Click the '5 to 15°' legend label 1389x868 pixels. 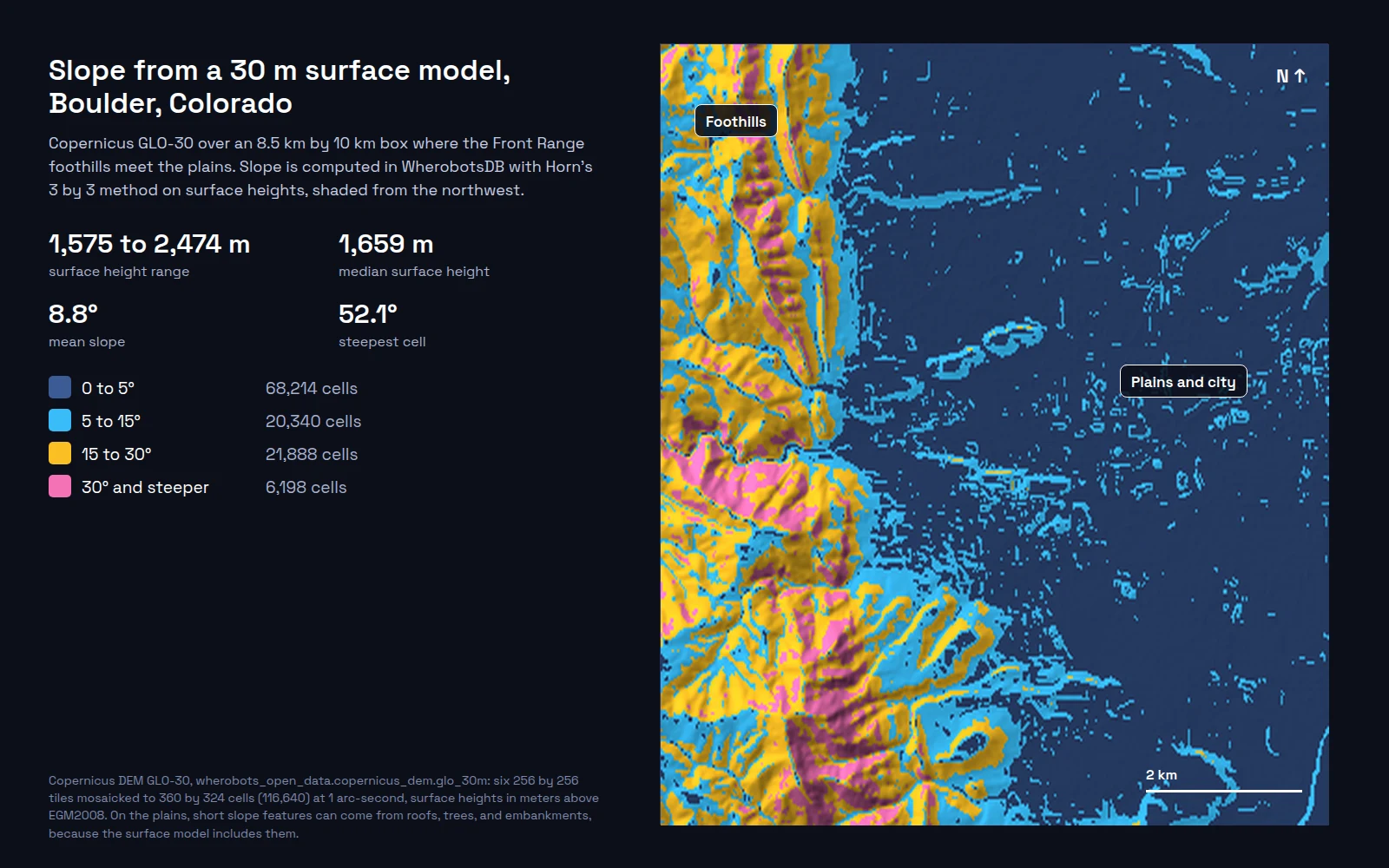[x=111, y=421]
